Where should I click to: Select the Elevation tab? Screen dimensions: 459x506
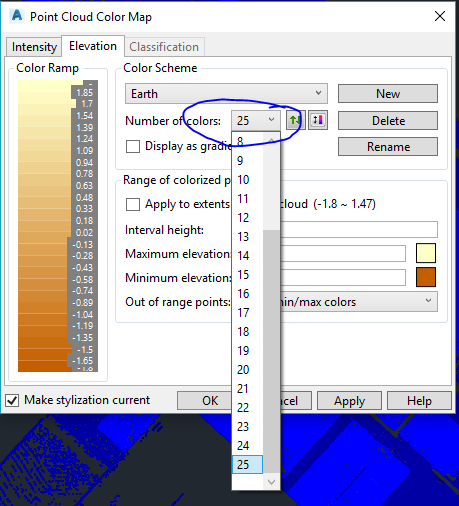click(x=93, y=46)
